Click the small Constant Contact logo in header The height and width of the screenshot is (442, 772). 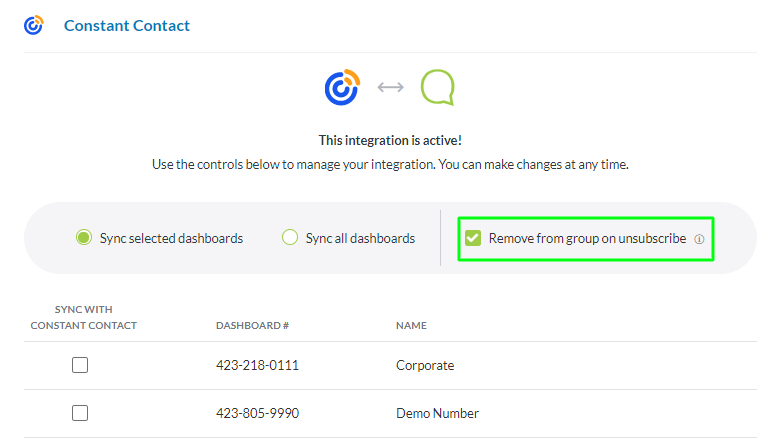pyautogui.click(x=34, y=26)
